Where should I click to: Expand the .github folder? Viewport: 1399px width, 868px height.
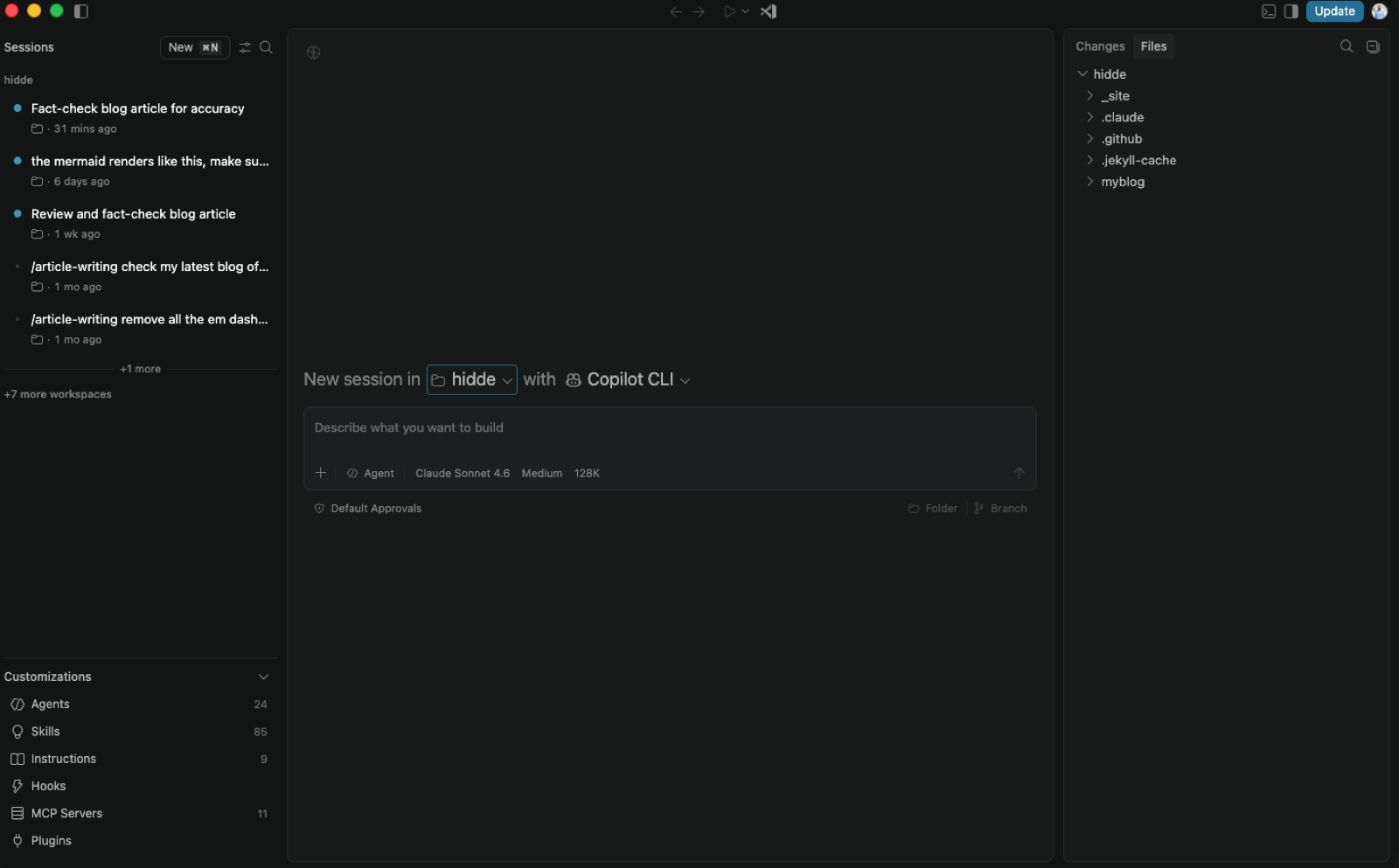tap(1089, 139)
